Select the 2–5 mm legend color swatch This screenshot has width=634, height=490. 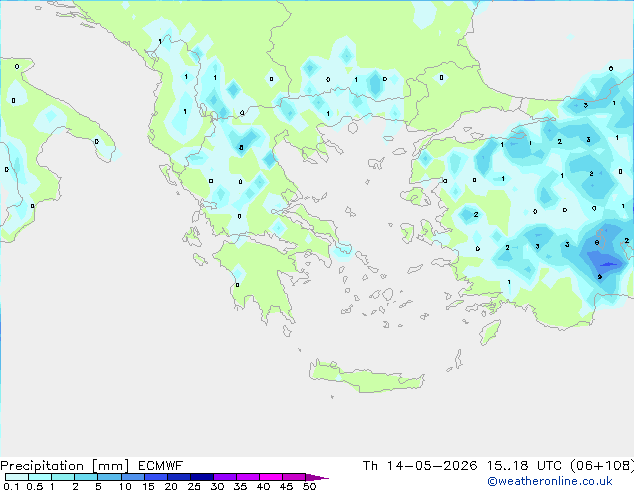[86, 477]
